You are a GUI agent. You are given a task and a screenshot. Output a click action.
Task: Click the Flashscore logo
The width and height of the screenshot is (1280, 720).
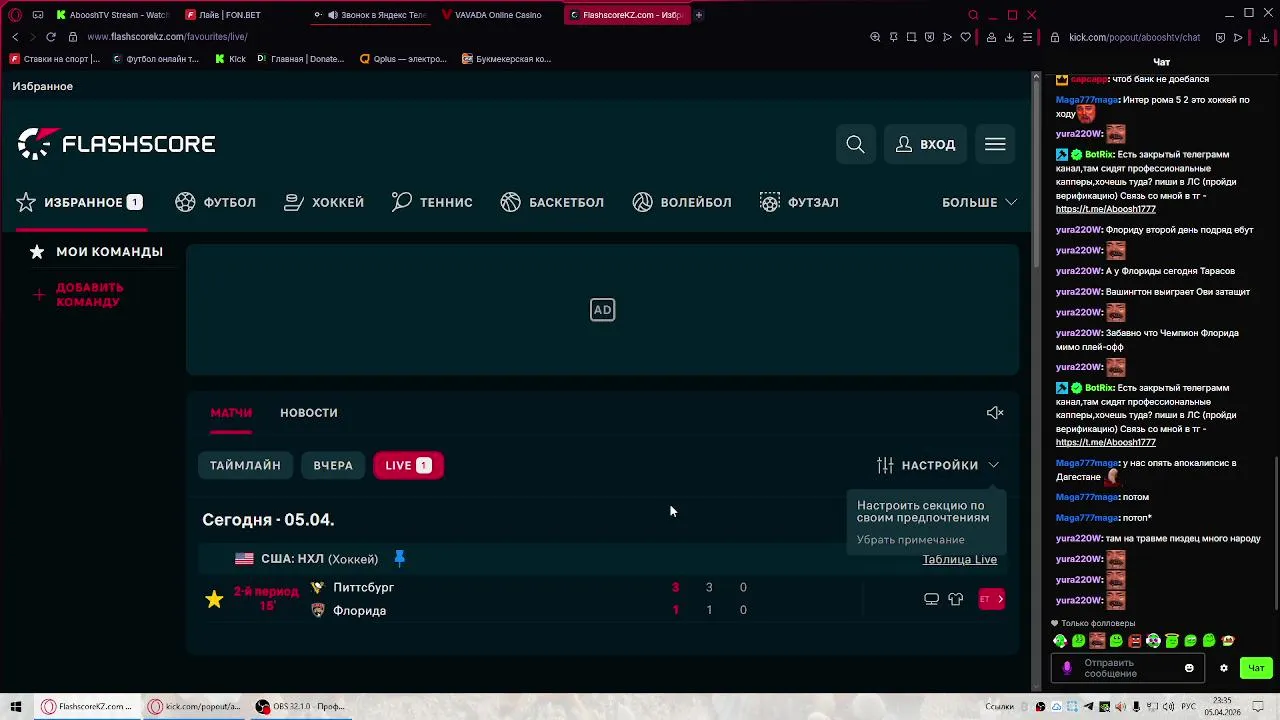coord(116,144)
